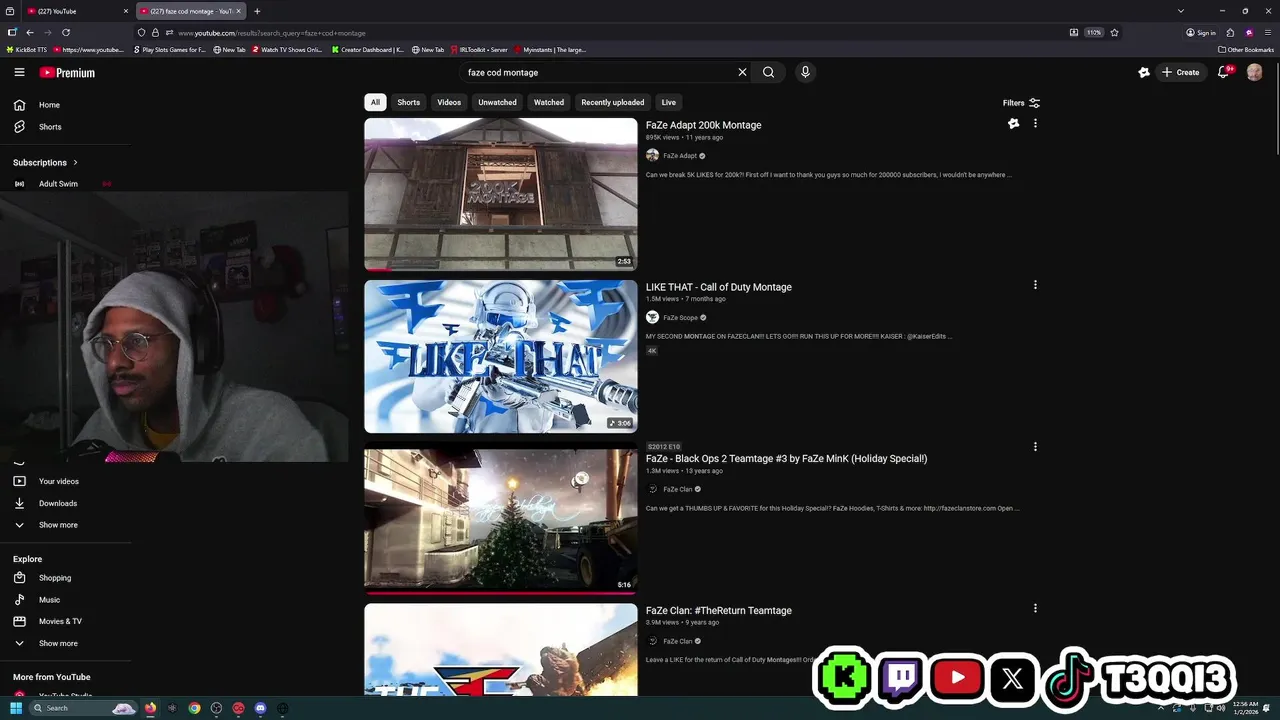Select the Watched filter chip
Screen dimensions: 1280x720
coord(549,102)
